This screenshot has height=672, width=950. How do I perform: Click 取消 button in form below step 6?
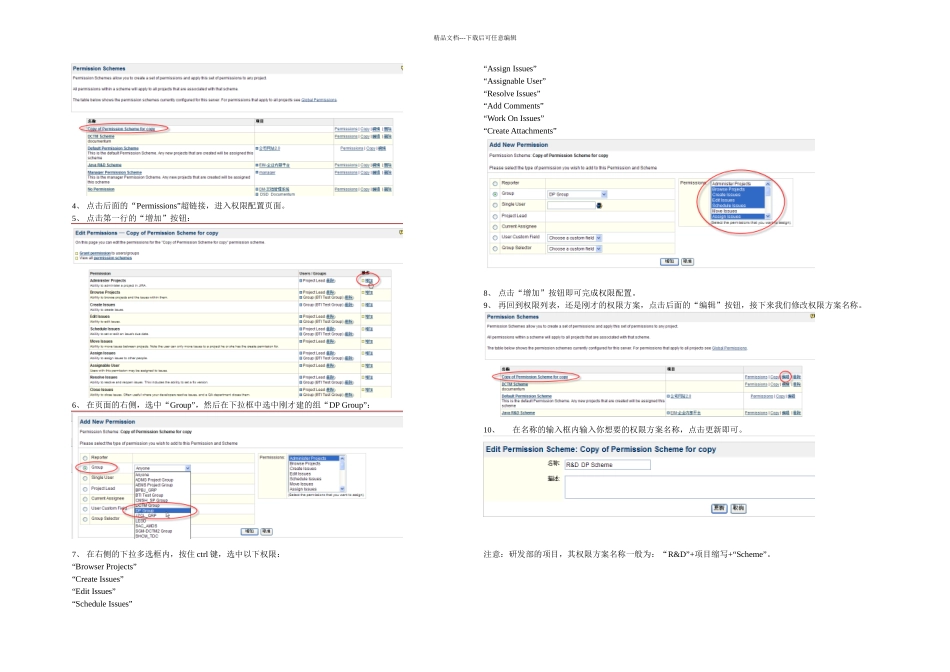coord(266,531)
